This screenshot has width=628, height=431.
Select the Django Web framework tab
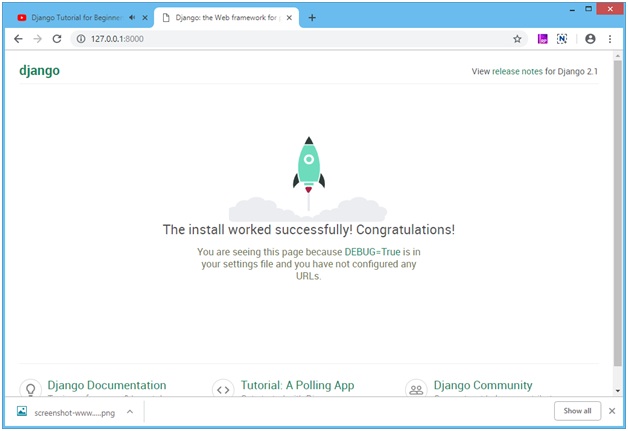click(x=226, y=18)
